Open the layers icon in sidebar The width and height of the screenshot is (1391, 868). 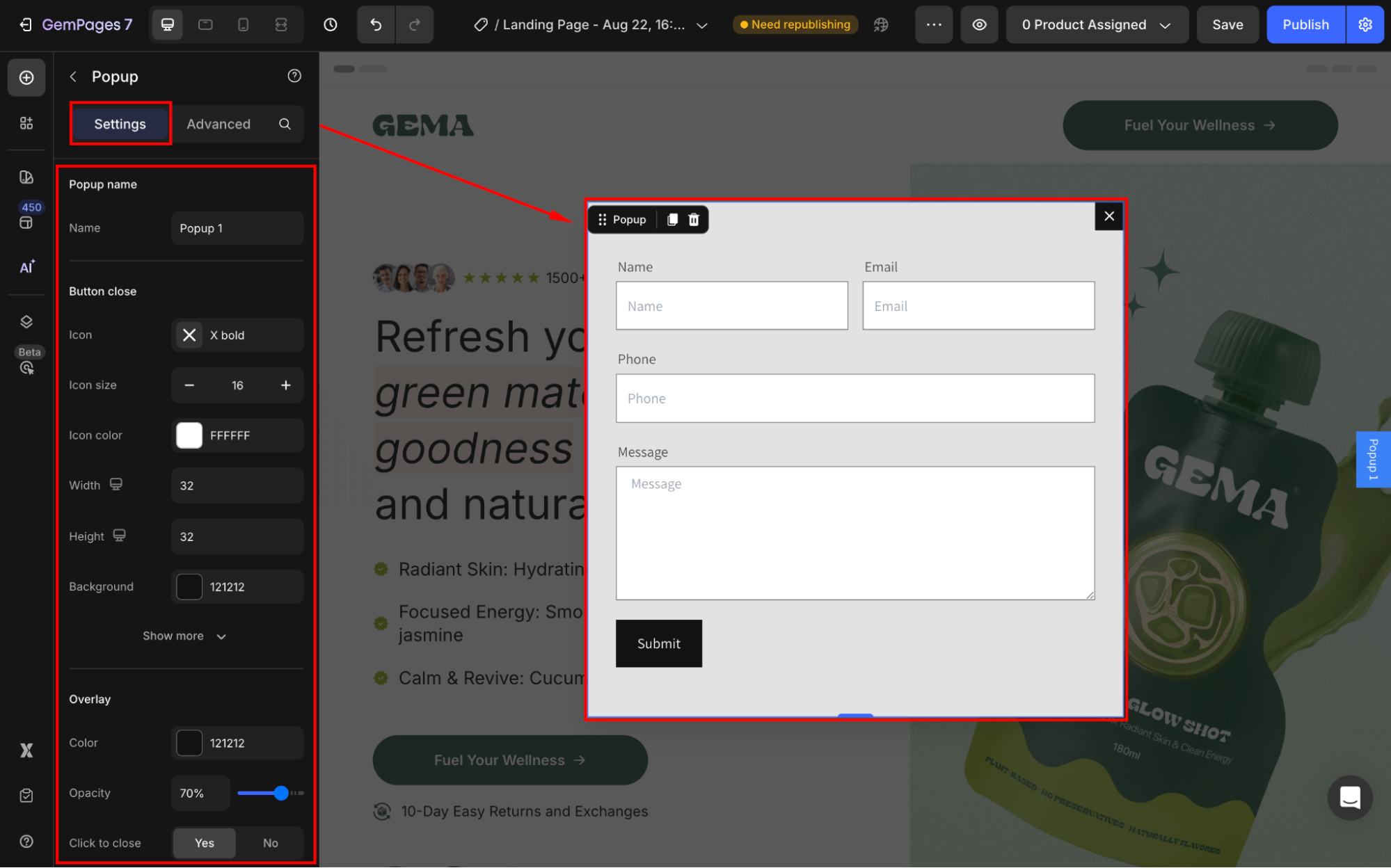tap(26, 322)
